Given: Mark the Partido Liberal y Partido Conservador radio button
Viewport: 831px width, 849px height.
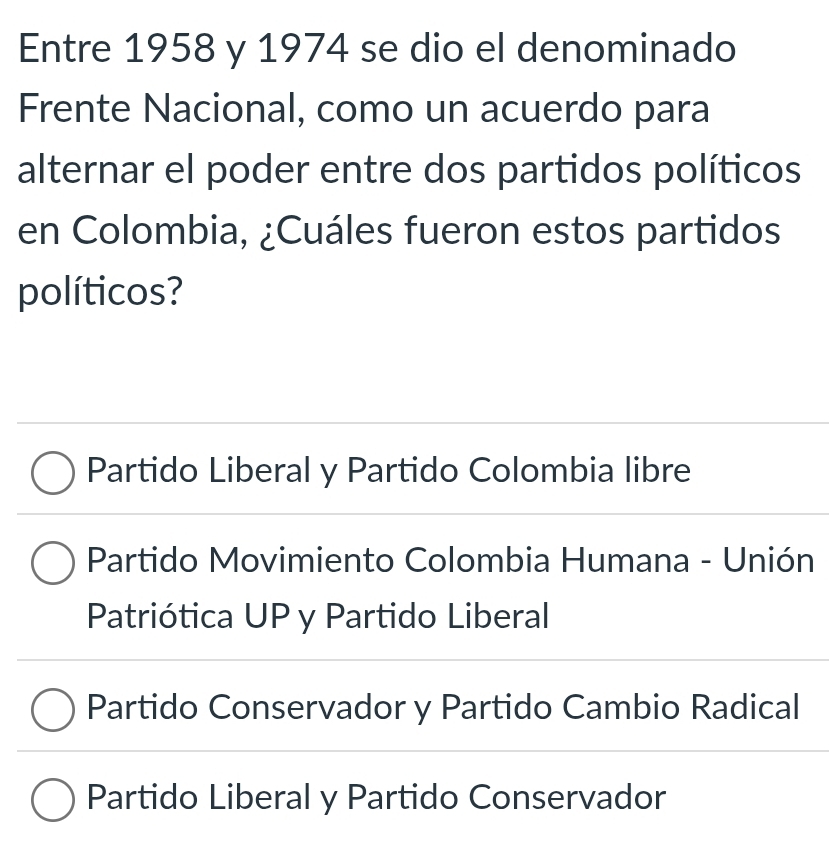Looking at the screenshot, I should pos(54,799).
